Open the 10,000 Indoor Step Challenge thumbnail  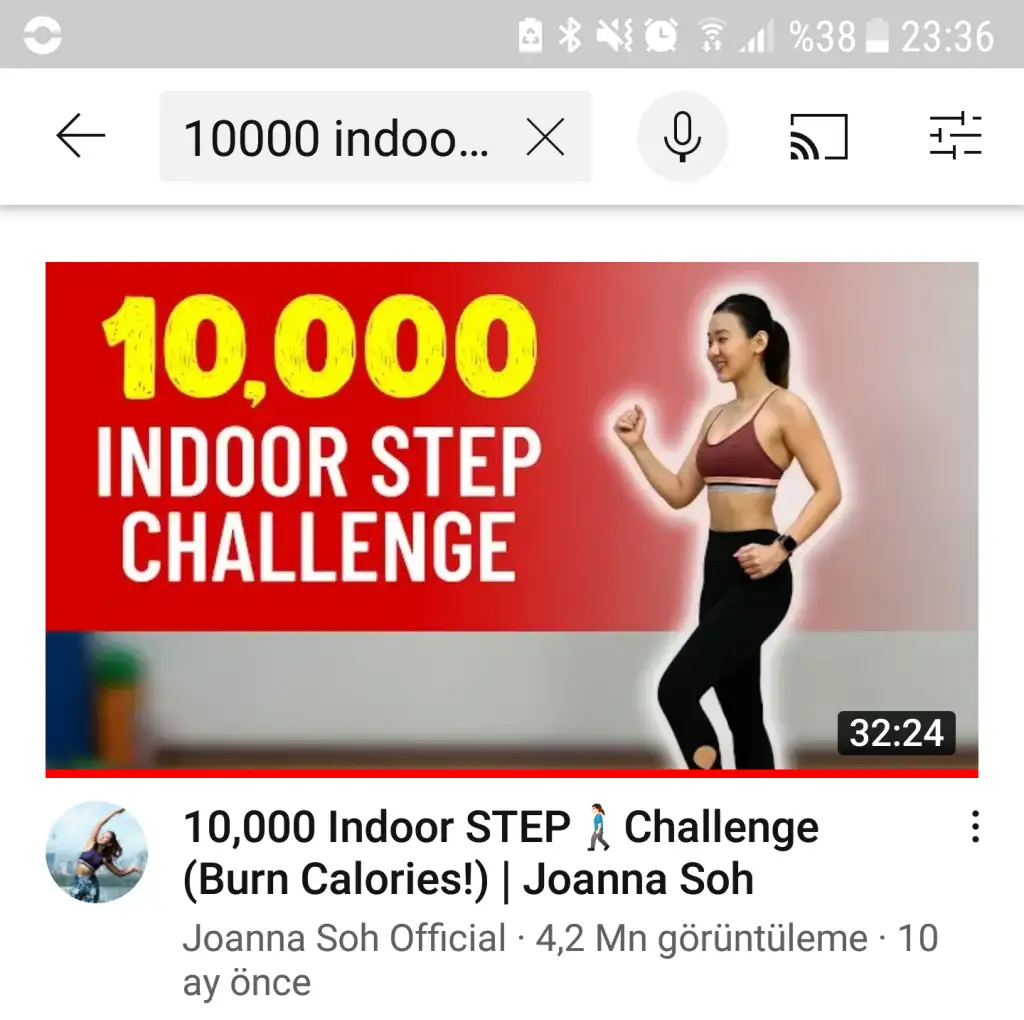click(x=511, y=516)
